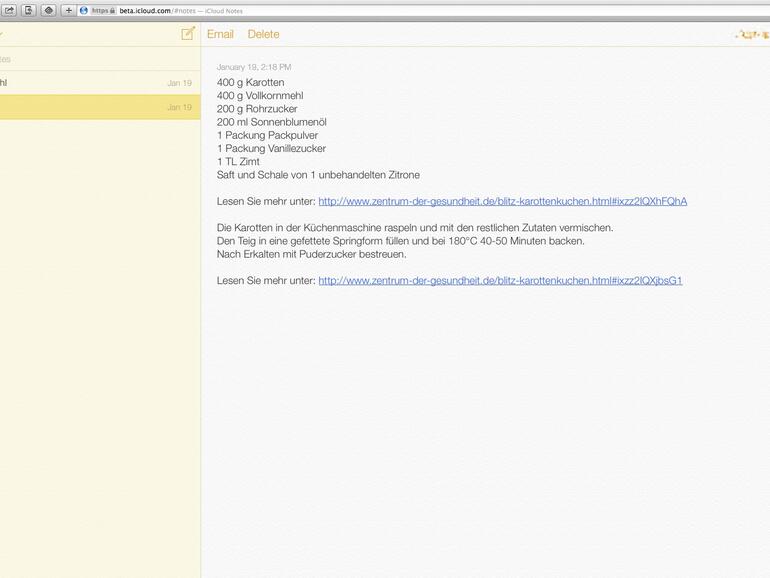Open link ending in ixzz2IQXjbsG1

click(x=500, y=280)
